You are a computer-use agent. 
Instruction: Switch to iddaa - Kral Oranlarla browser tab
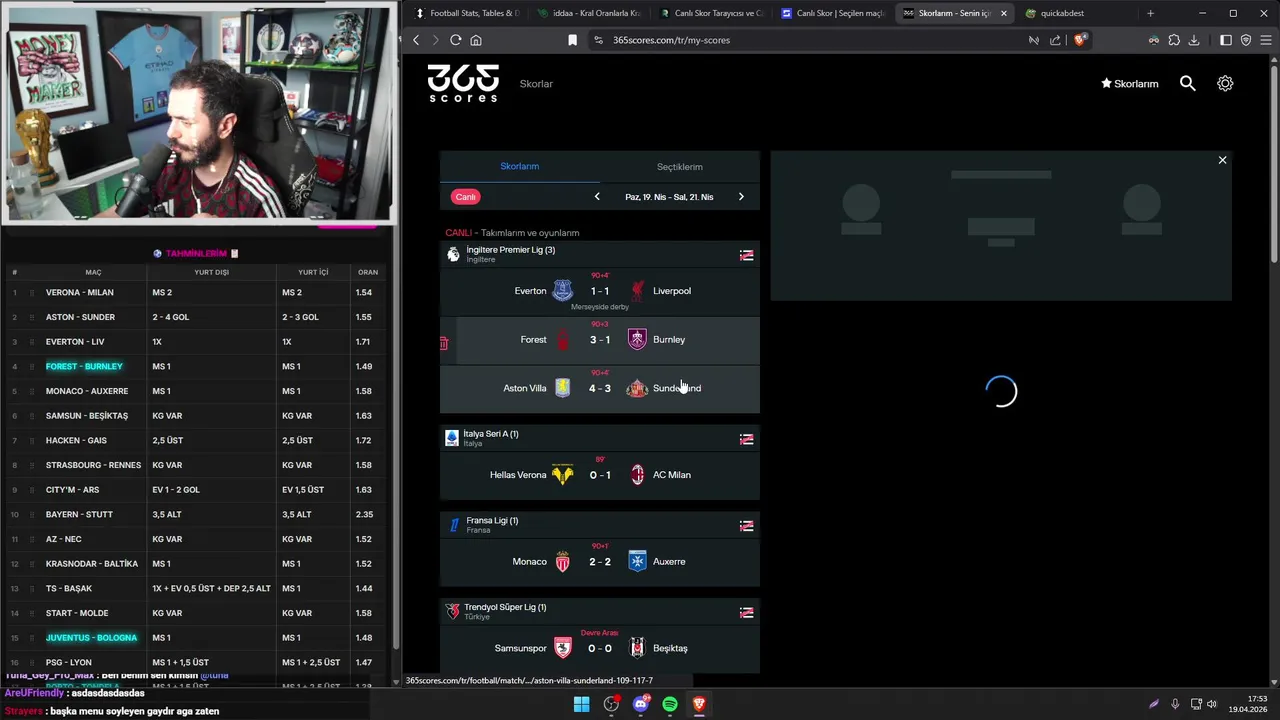(588, 13)
